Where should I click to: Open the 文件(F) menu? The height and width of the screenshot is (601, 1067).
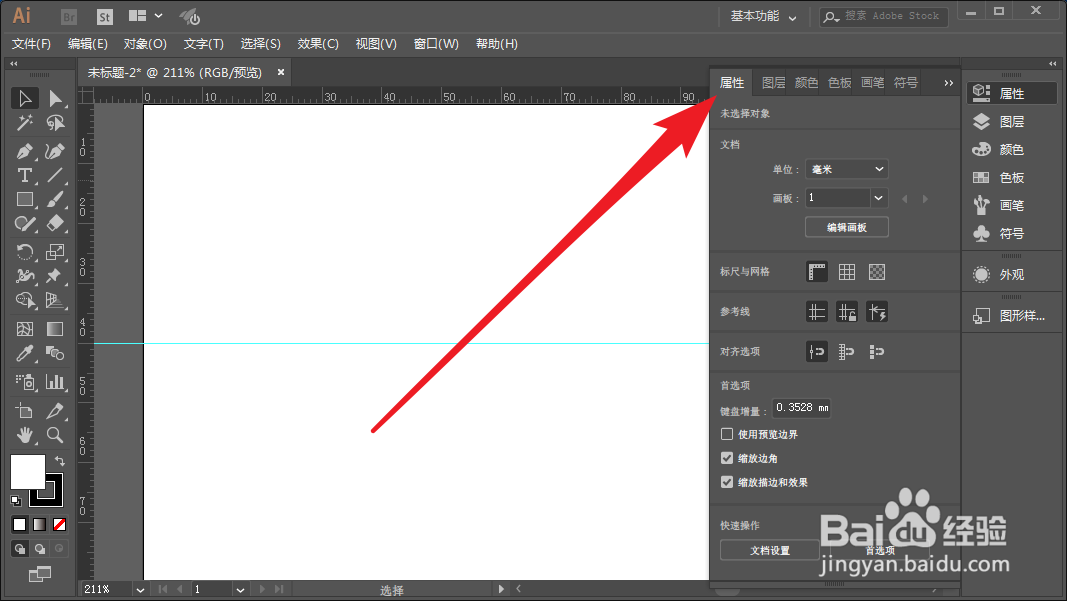coord(31,44)
